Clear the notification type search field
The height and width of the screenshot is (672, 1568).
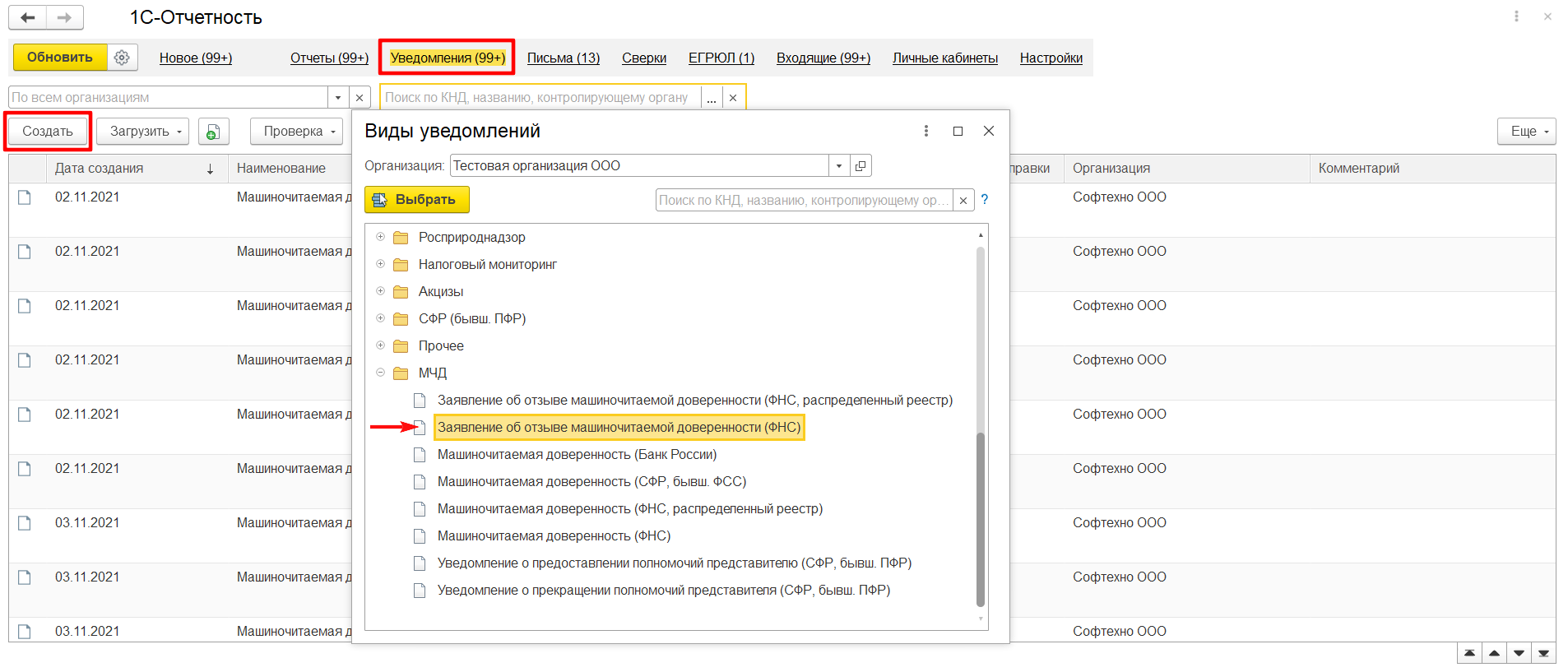click(963, 201)
